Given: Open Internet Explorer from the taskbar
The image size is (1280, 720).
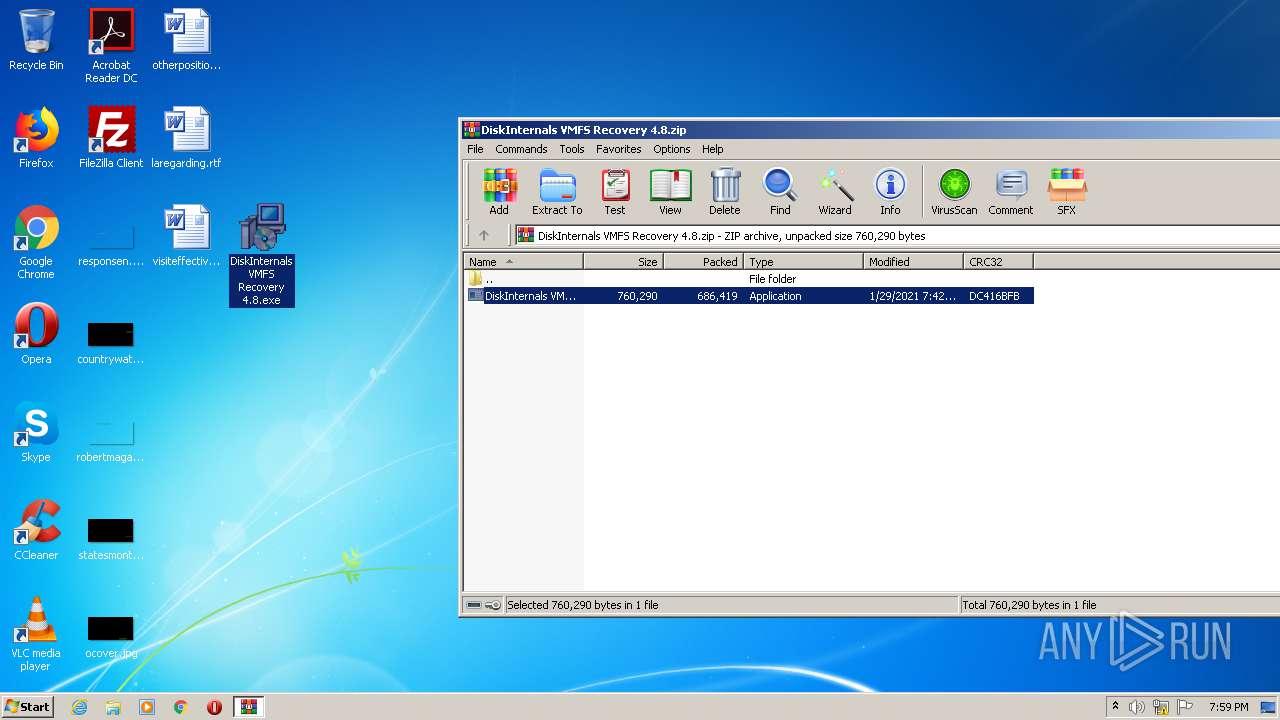Looking at the screenshot, I should click(79, 707).
